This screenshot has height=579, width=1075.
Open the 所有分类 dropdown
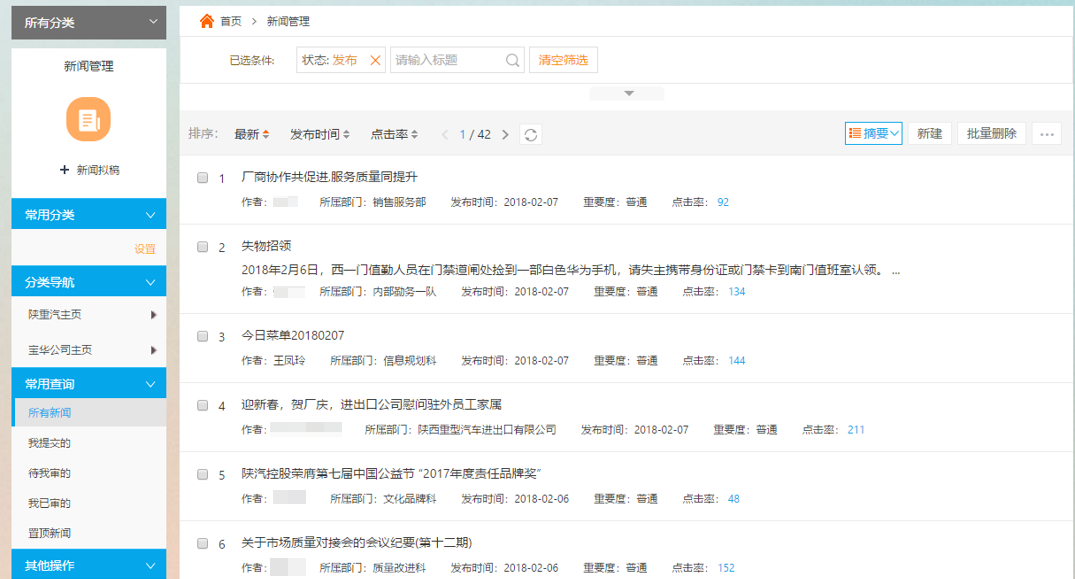(x=88, y=22)
